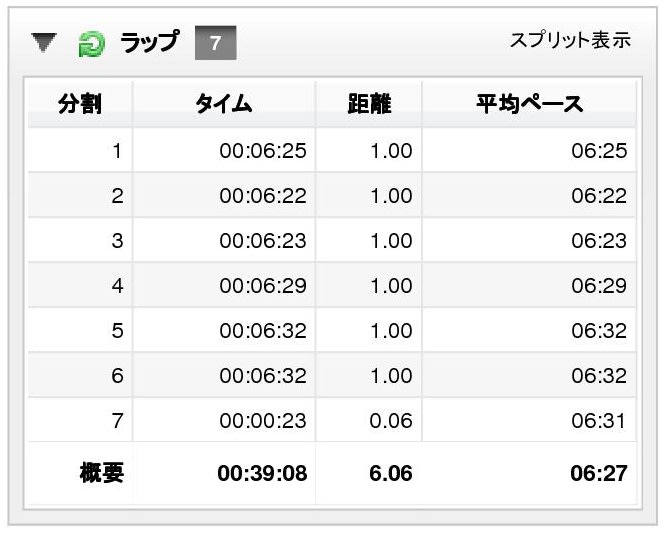
Task: Sort by the 平均ペース column header
Action: click(x=529, y=104)
